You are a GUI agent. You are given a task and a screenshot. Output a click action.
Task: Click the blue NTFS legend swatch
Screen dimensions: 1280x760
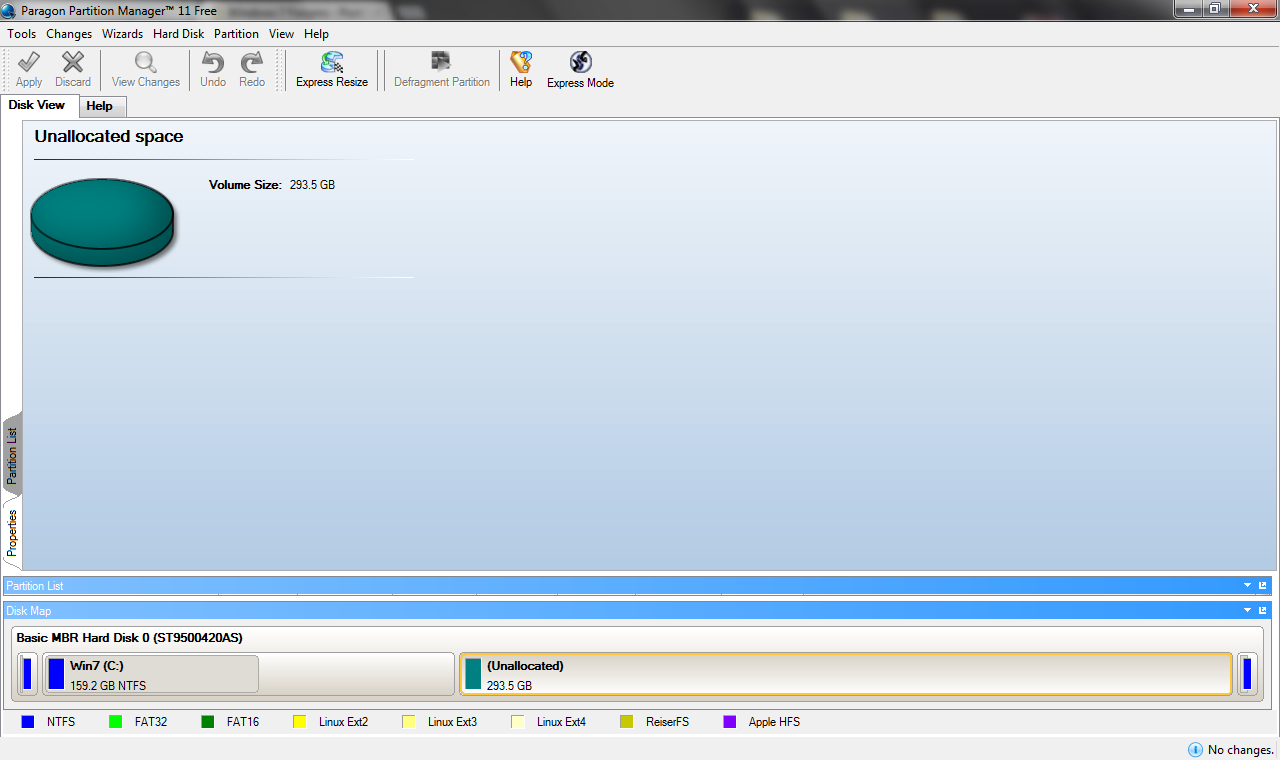click(x=28, y=722)
